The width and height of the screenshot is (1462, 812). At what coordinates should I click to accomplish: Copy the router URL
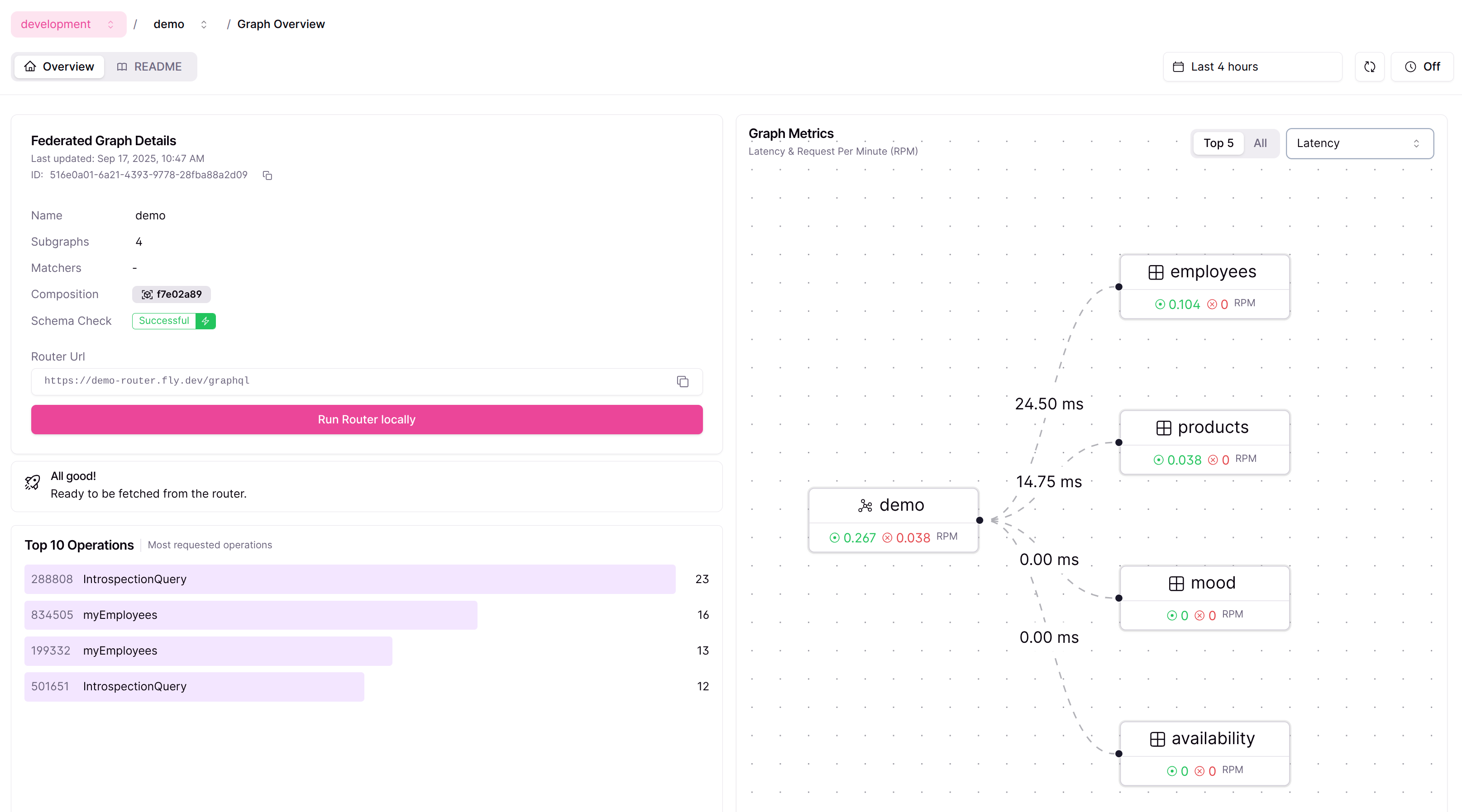[x=682, y=382]
